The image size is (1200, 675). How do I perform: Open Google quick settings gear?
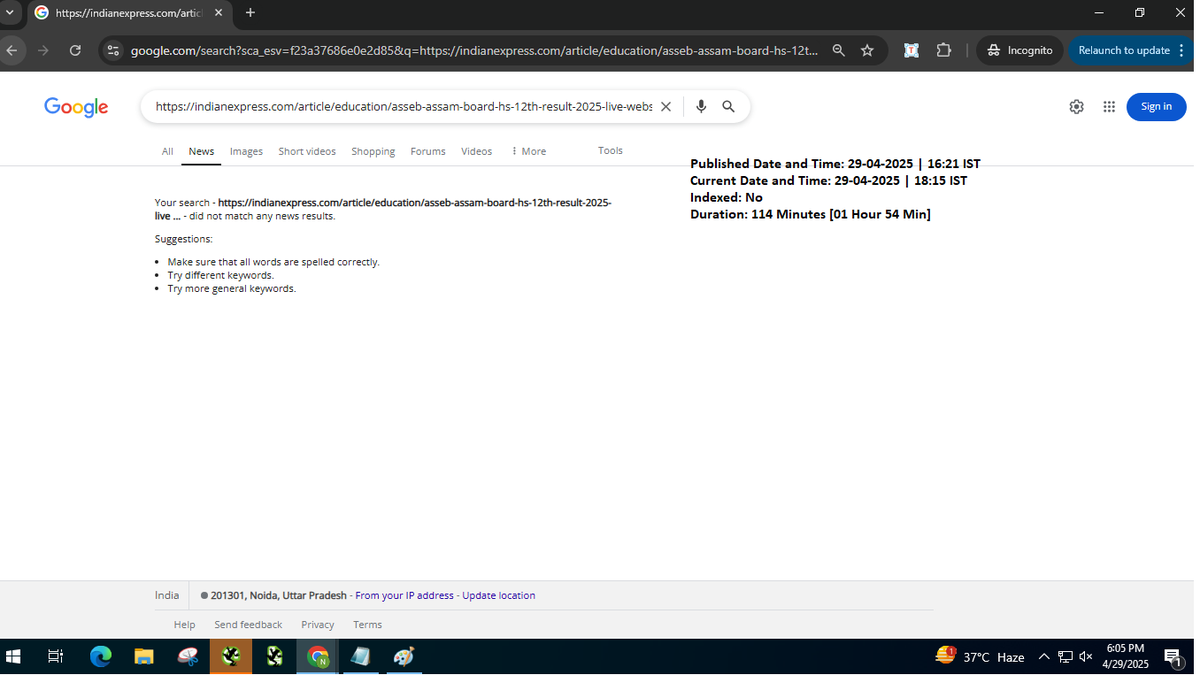[x=1076, y=106]
